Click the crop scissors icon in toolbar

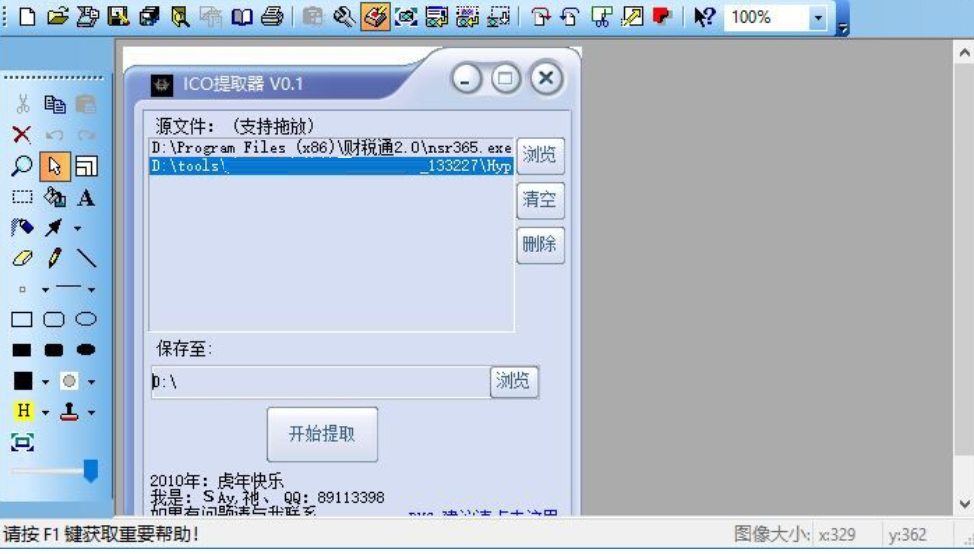(x=601, y=17)
